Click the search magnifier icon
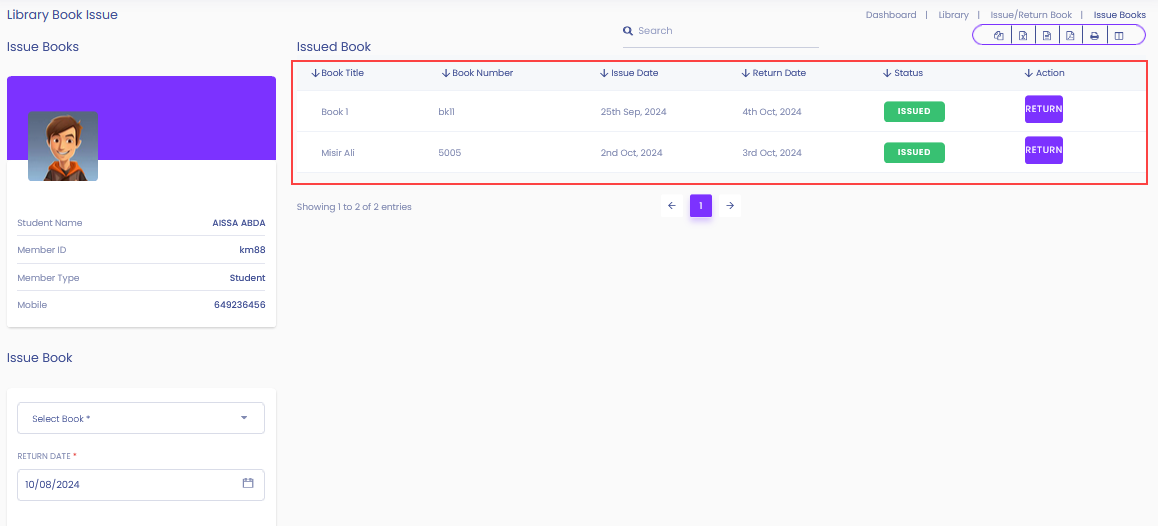1158x526 pixels. [628, 31]
